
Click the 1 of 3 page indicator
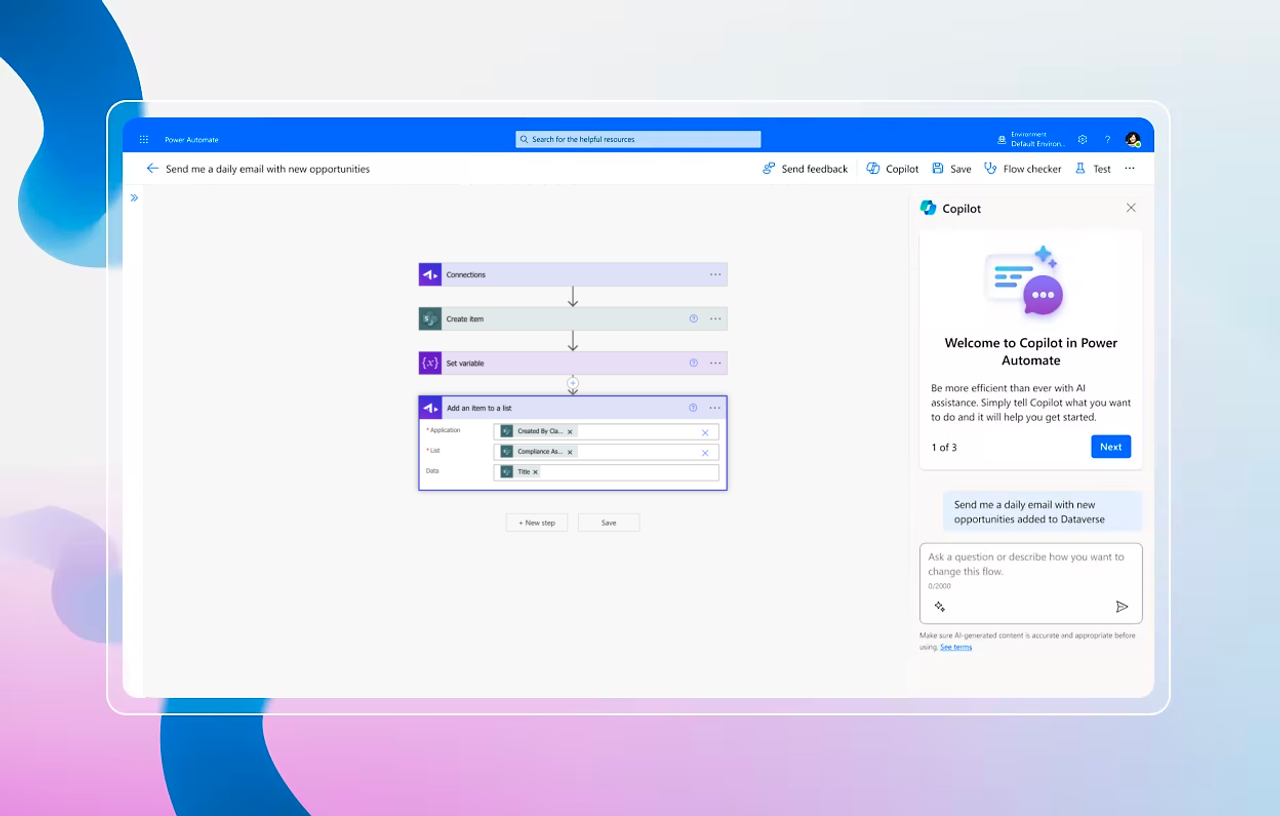pyautogui.click(x=944, y=447)
